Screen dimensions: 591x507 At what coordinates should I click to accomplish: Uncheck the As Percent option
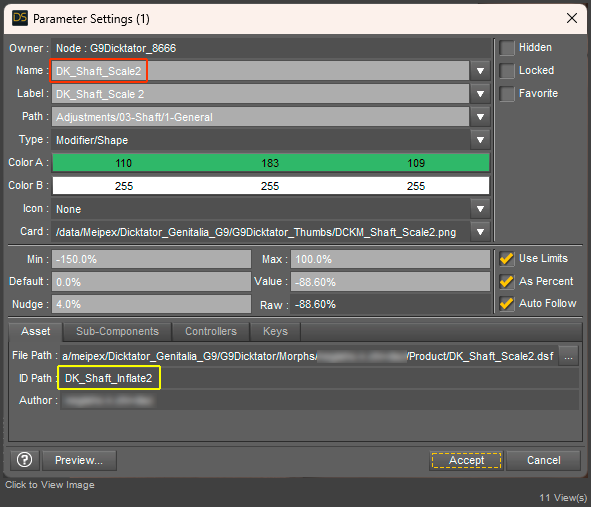507,281
